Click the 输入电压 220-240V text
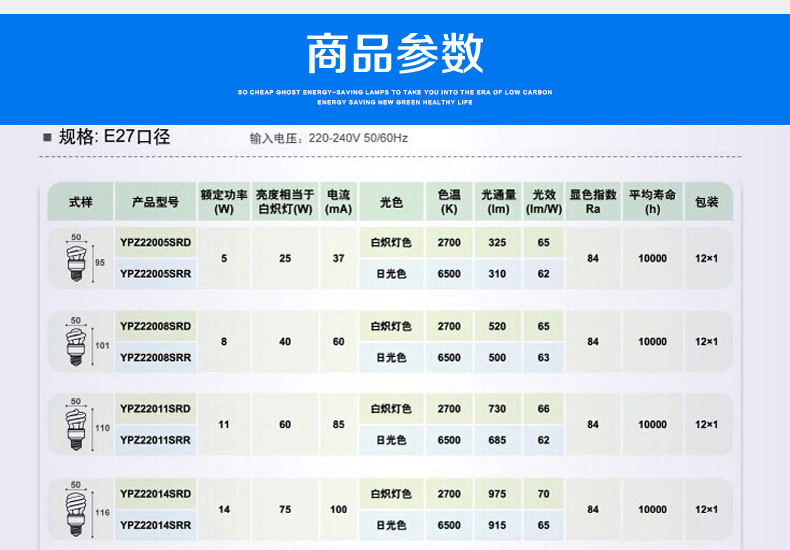This screenshot has height=550, width=790. tap(328, 138)
